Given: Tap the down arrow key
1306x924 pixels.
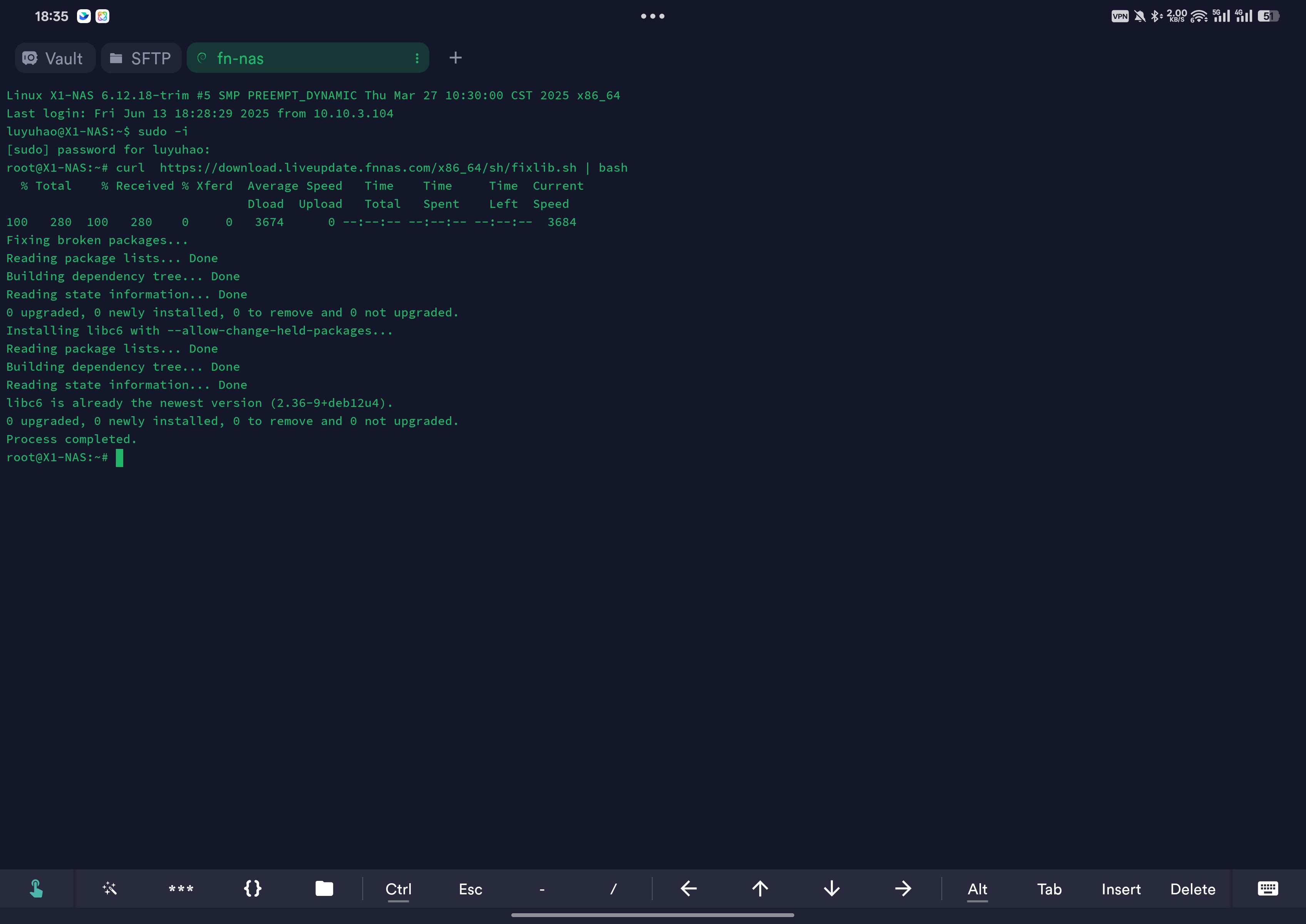Looking at the screenshot, I should pyautogui.click(x=832, y=889).
